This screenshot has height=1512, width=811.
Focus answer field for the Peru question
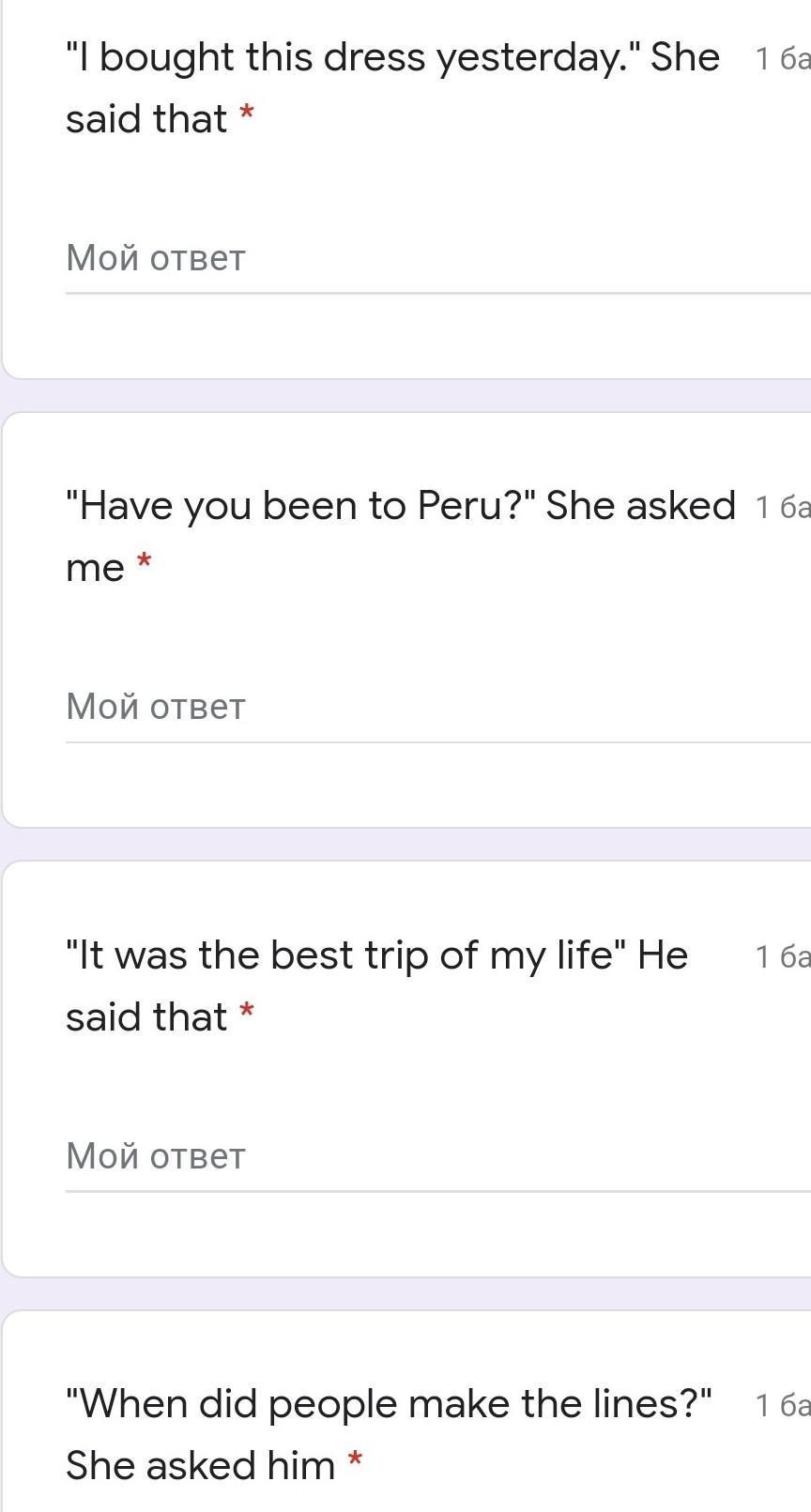tap(432, 707)
